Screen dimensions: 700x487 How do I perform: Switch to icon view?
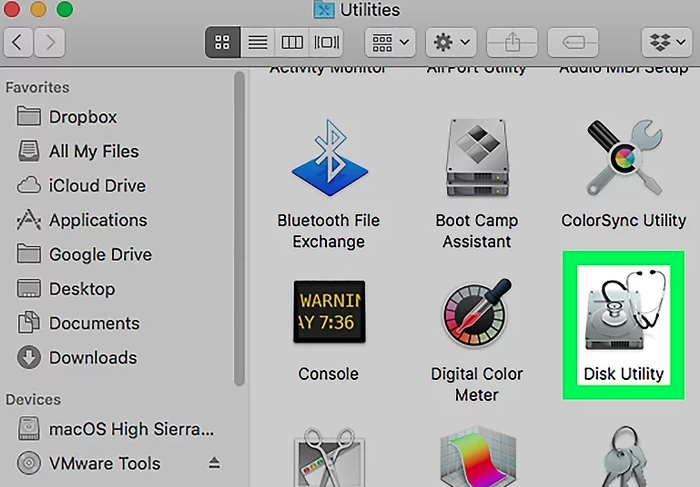coord(222,42)
